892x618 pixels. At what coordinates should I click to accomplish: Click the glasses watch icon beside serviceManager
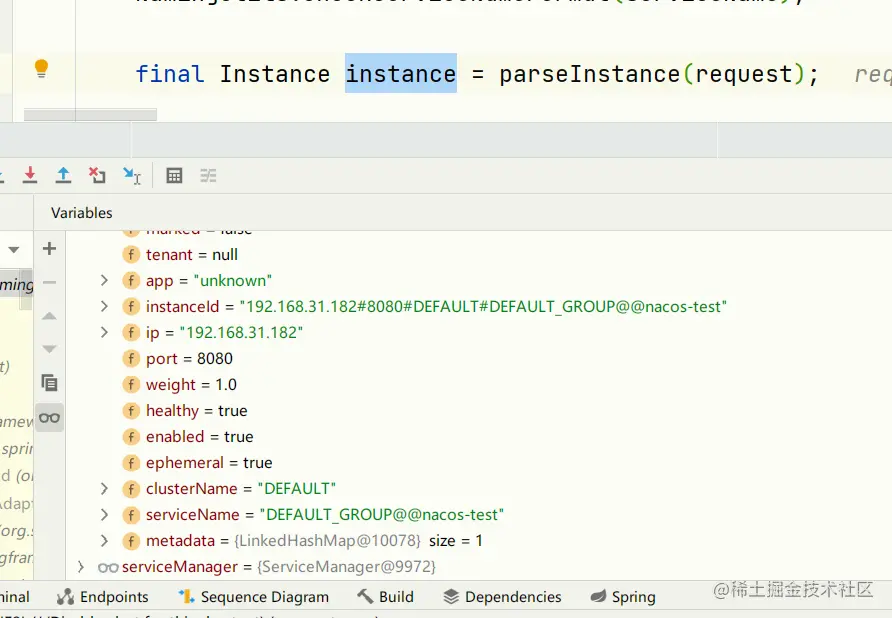click(x=108, y=567)
